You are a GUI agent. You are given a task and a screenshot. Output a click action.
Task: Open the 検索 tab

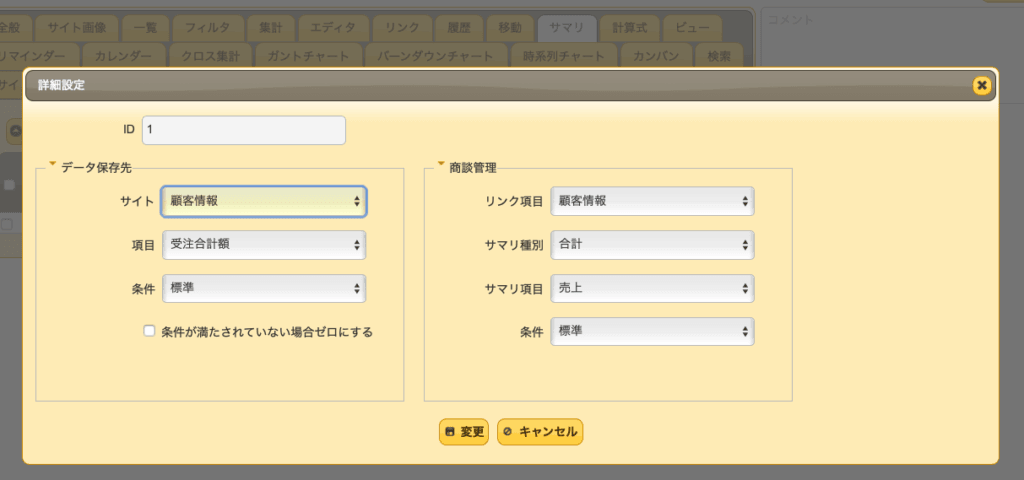point(719,56)
